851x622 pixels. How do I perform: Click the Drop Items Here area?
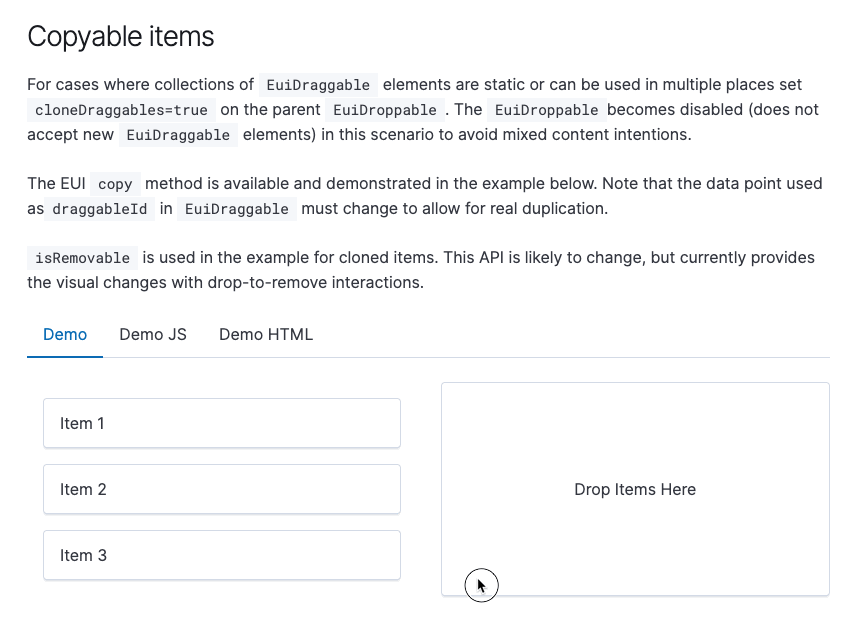tap(635, 489)
